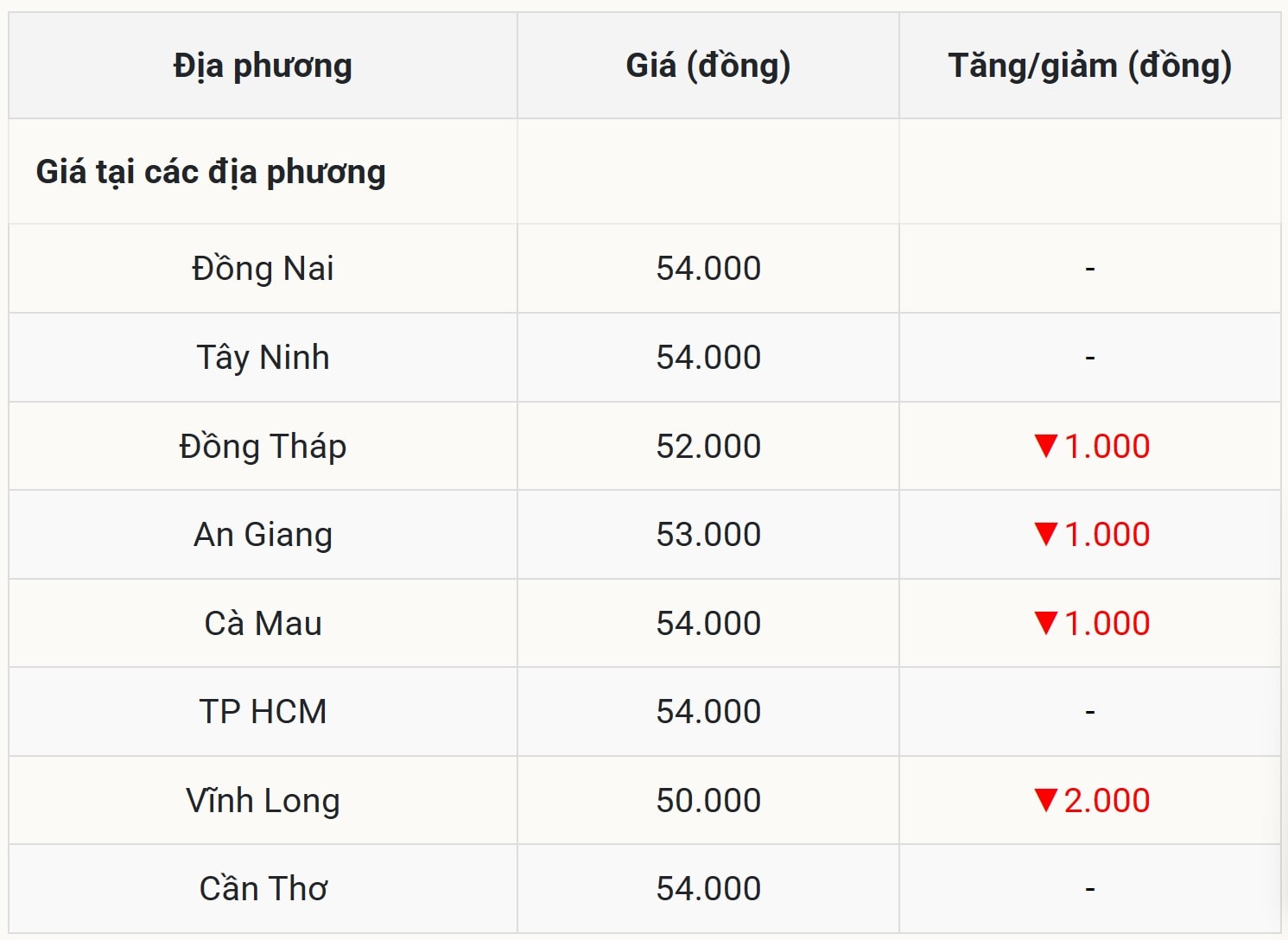
Task: Click the red down arrow for An Giang
Action: (1045, 534)
